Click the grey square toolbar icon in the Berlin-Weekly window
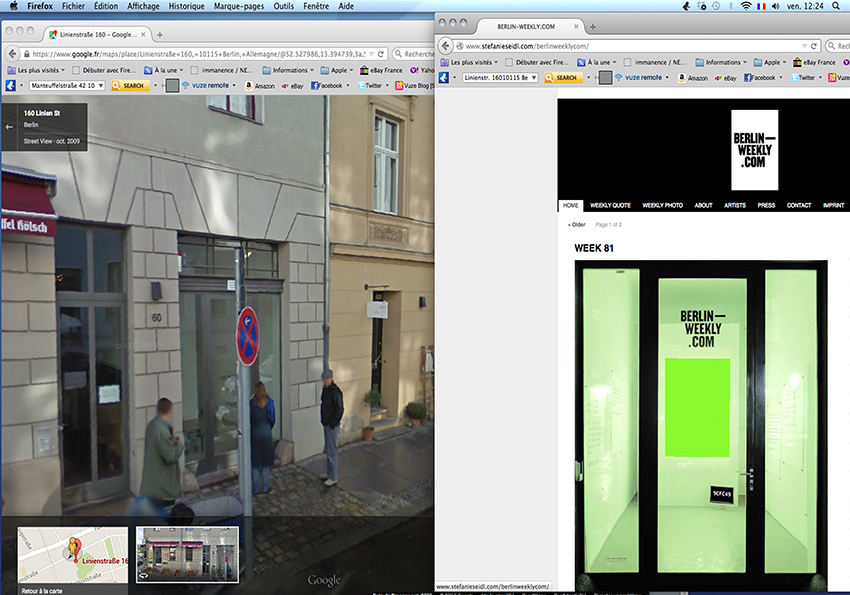 tap(606, 77)
